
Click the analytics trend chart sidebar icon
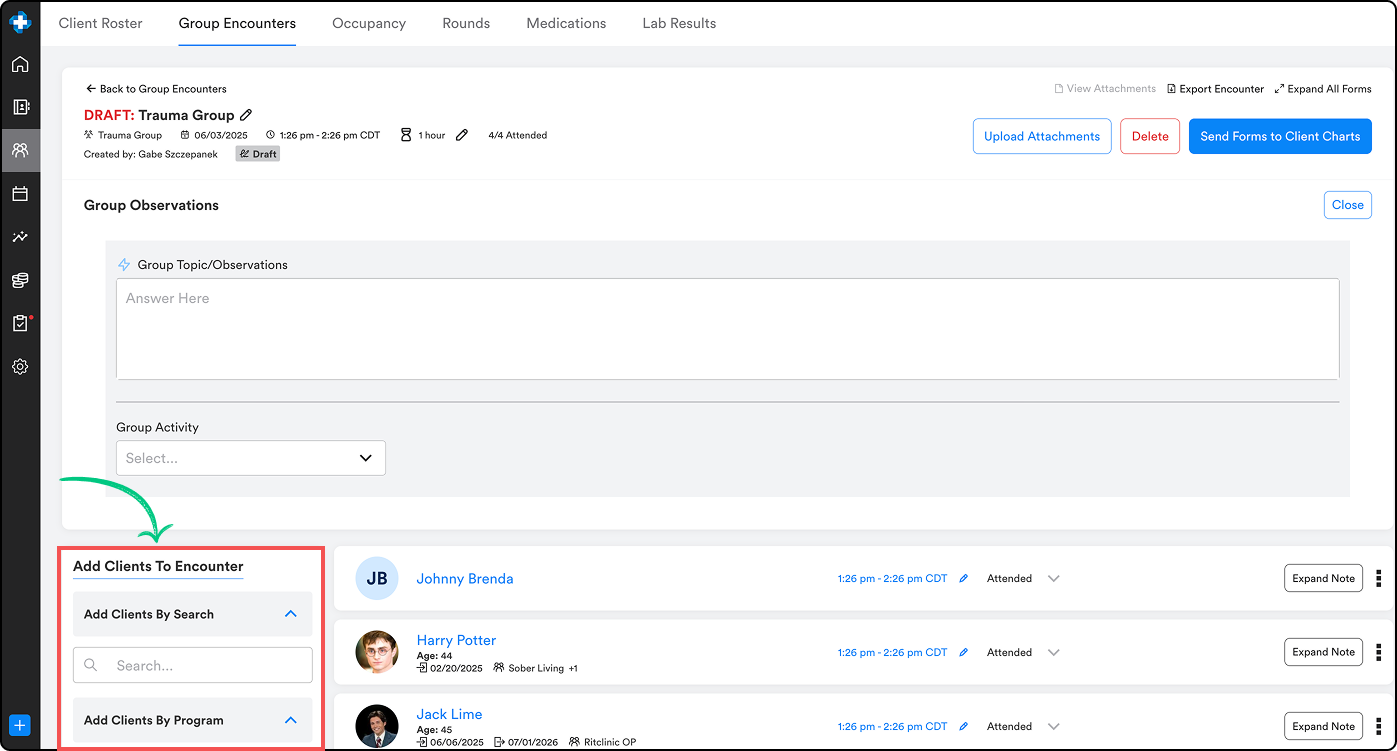[20, 236]
